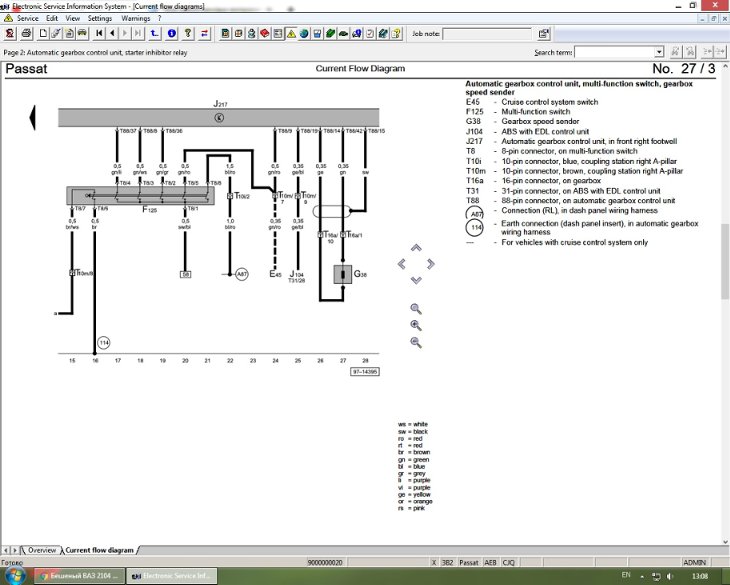Viewport: 730px width, 585px height.
Task: Click the second find binoculars button
Action: (690, 52)
